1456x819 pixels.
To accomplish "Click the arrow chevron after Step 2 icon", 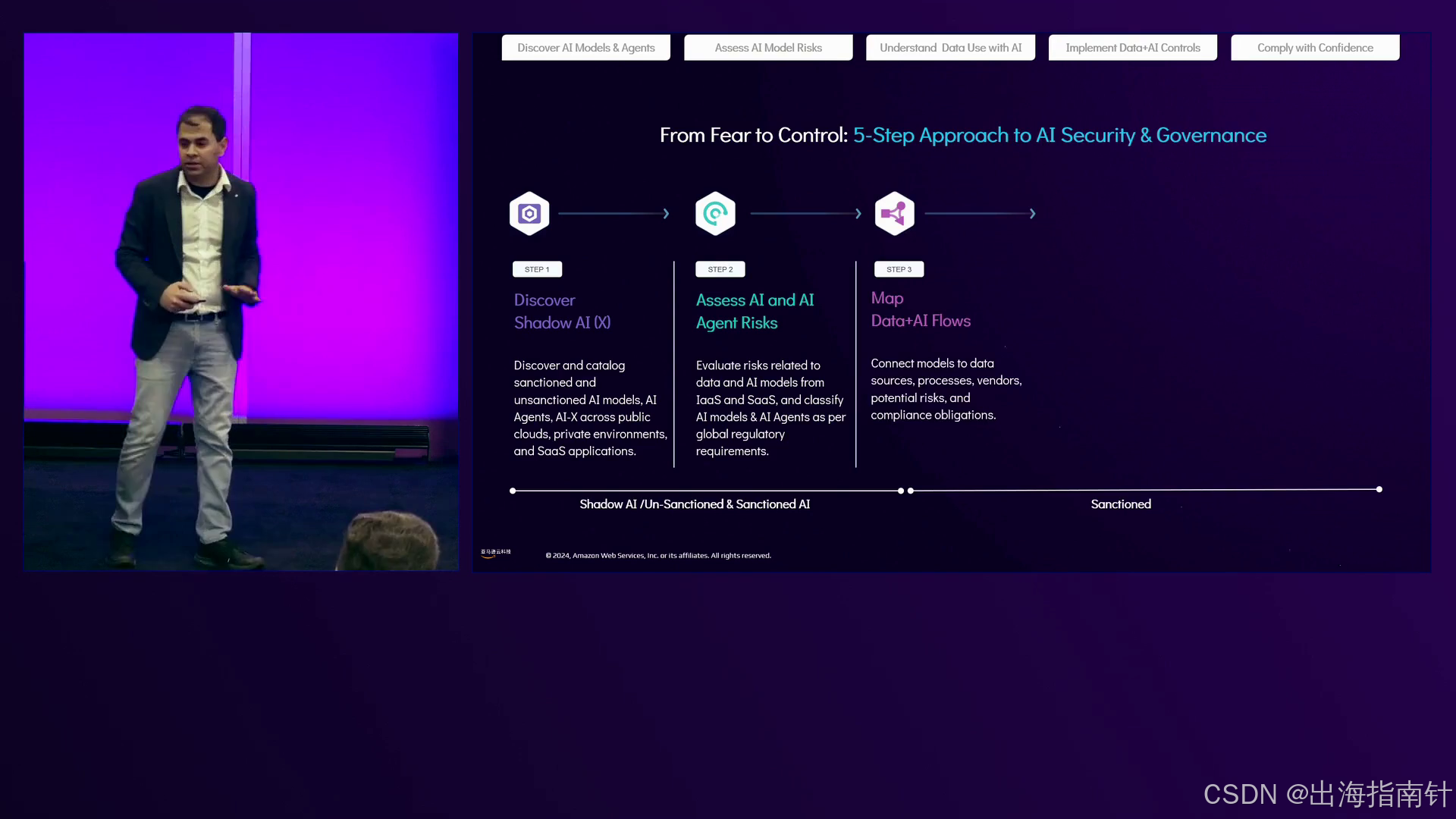I will (x=858, y=214).
